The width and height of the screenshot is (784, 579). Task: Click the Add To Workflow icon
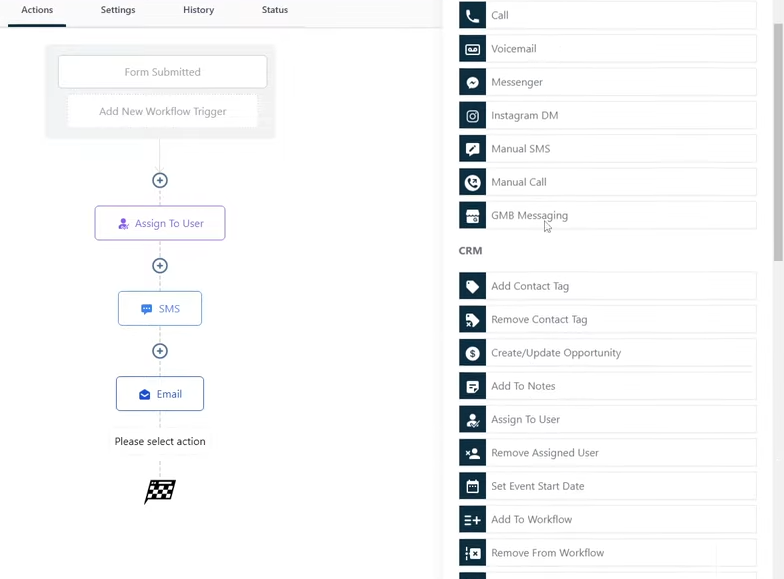coord(472,520)
